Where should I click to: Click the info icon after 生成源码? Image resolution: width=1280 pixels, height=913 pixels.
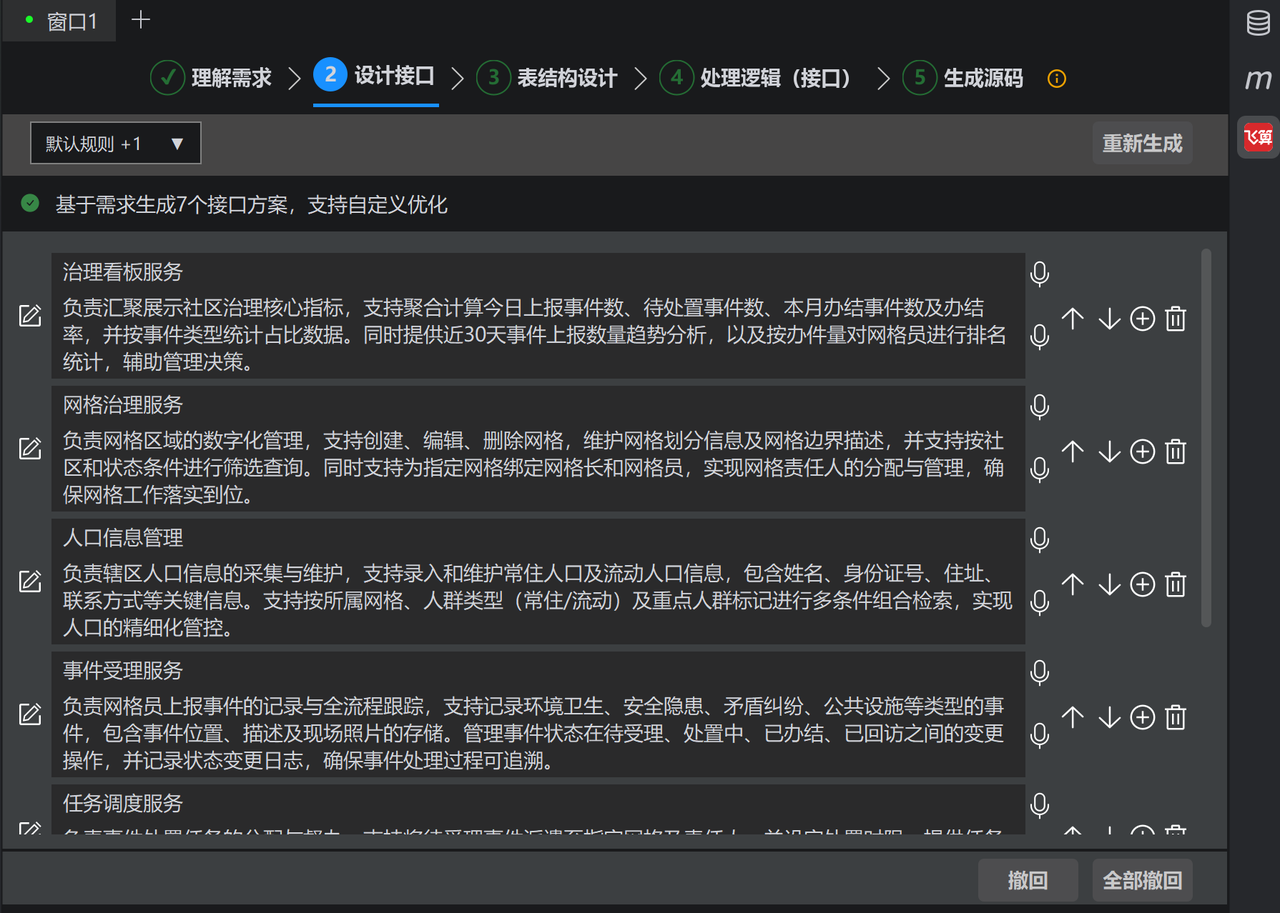(x=1057, y=78)
